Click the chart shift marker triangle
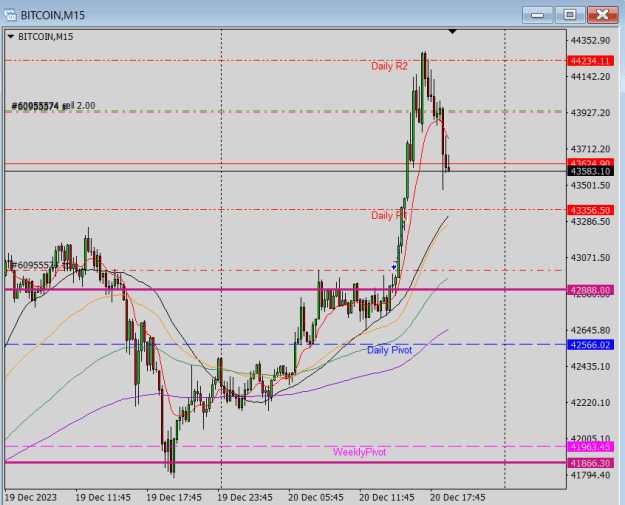 pos(452,31)
